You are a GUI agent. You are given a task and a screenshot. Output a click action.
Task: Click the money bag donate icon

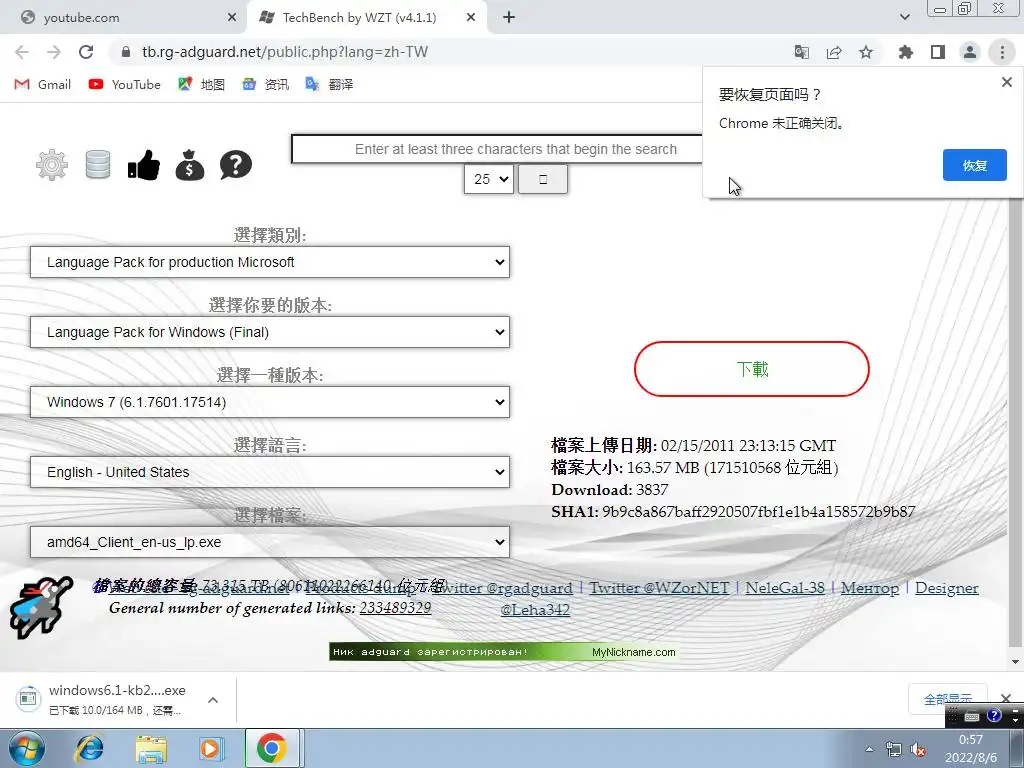pyautogui.click(x=190, y=165)
